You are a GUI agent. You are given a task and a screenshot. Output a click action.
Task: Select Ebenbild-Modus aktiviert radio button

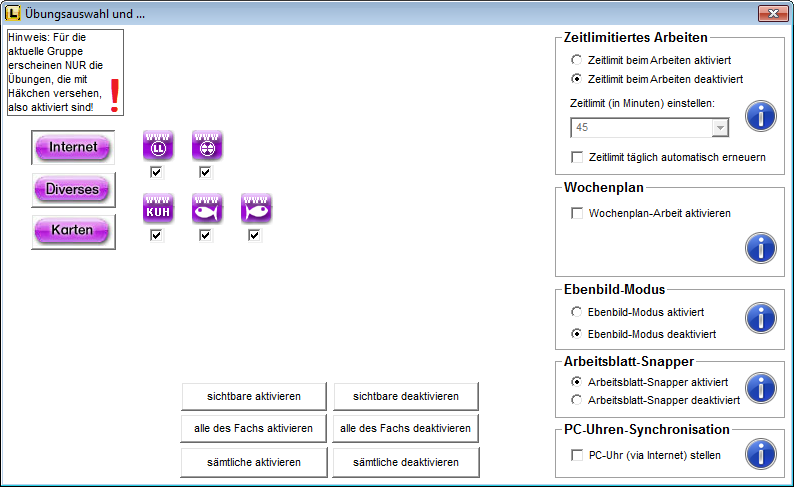577,312
